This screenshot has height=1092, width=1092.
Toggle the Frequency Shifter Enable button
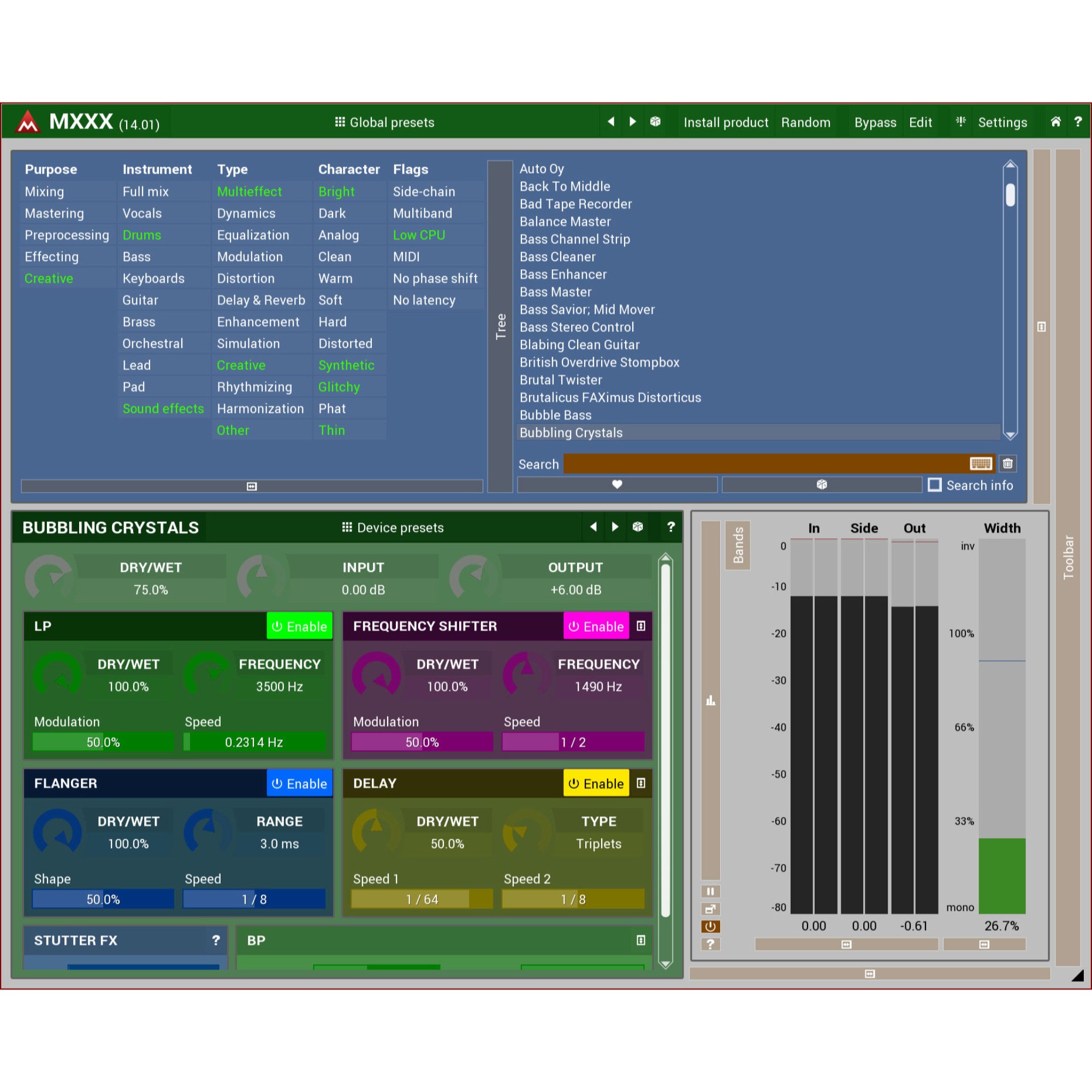(596, 626)
